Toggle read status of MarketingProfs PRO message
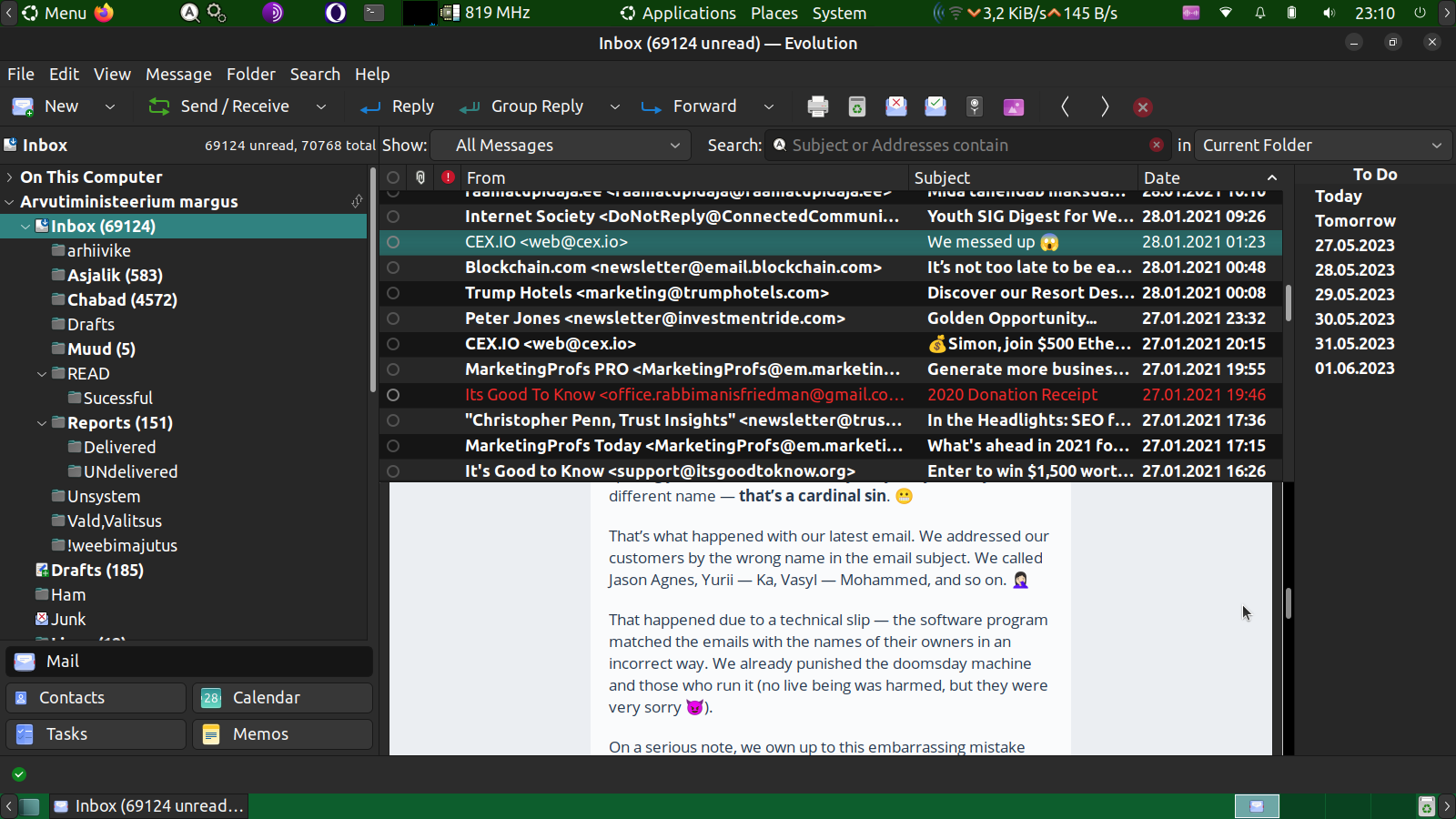Screen dimensions: 1456x819 point(393,369)
